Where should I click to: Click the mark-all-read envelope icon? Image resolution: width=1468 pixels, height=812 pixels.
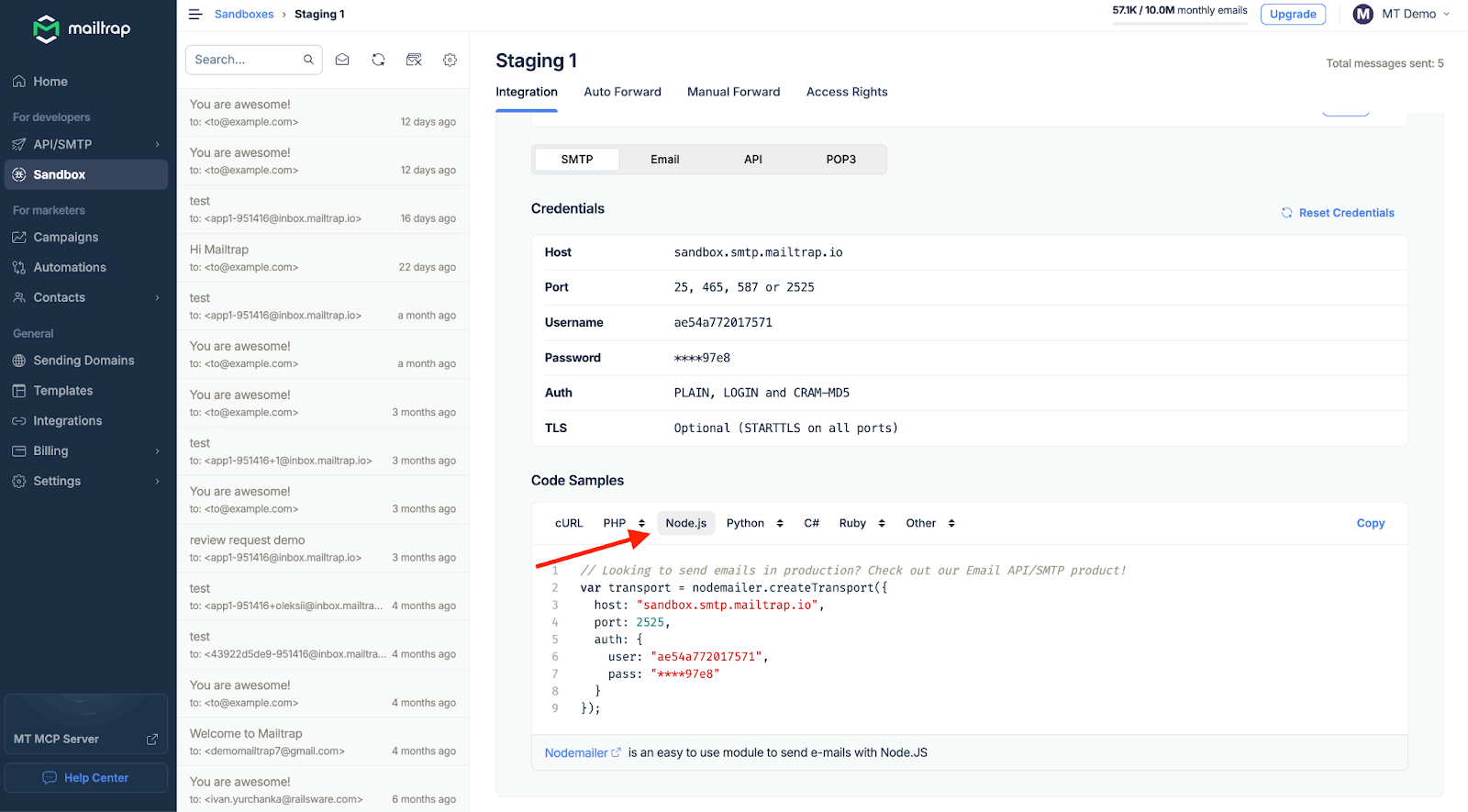click(x=342, y=60)
